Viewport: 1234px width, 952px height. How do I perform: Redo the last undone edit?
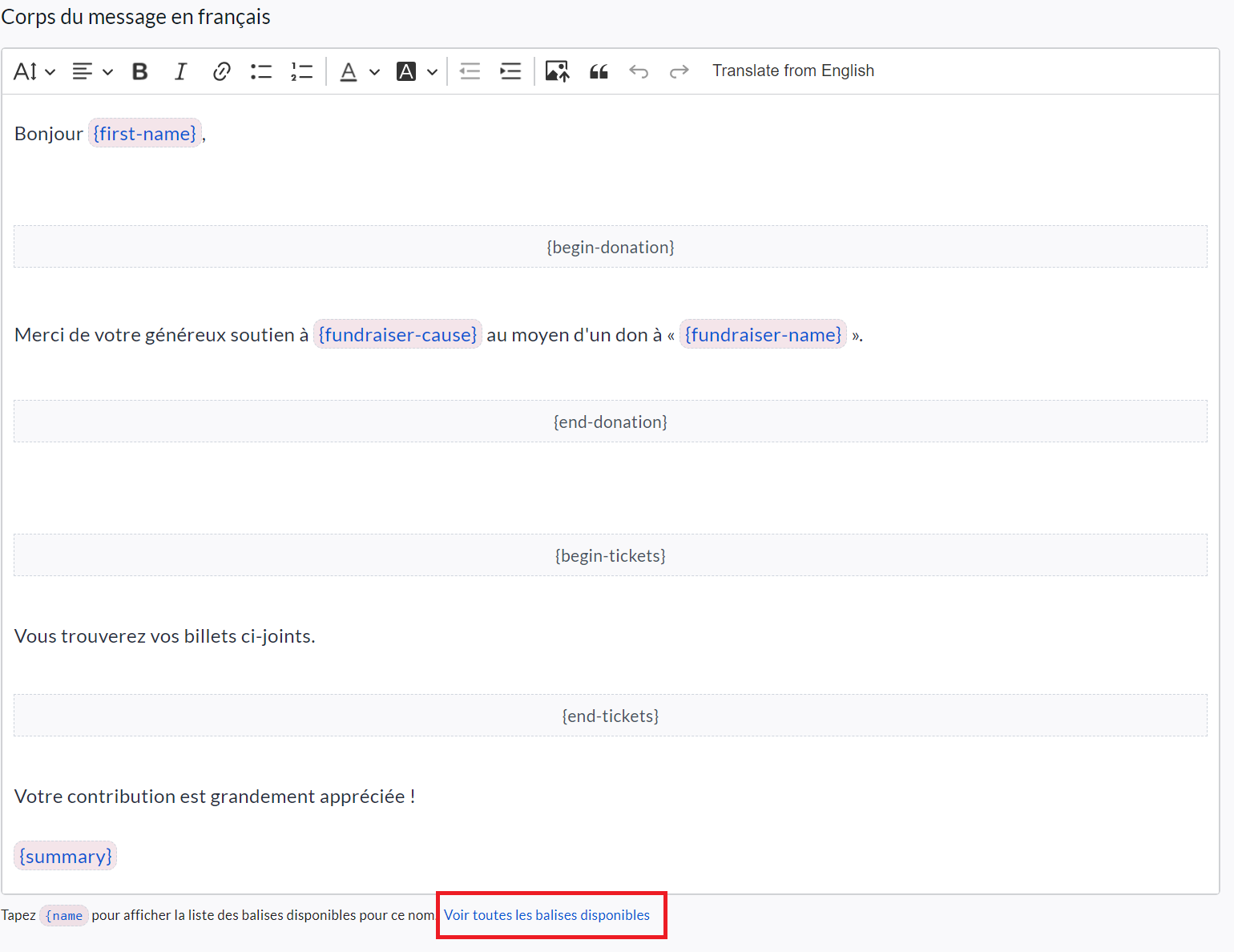pyautogui.click(x=679, y=71)
